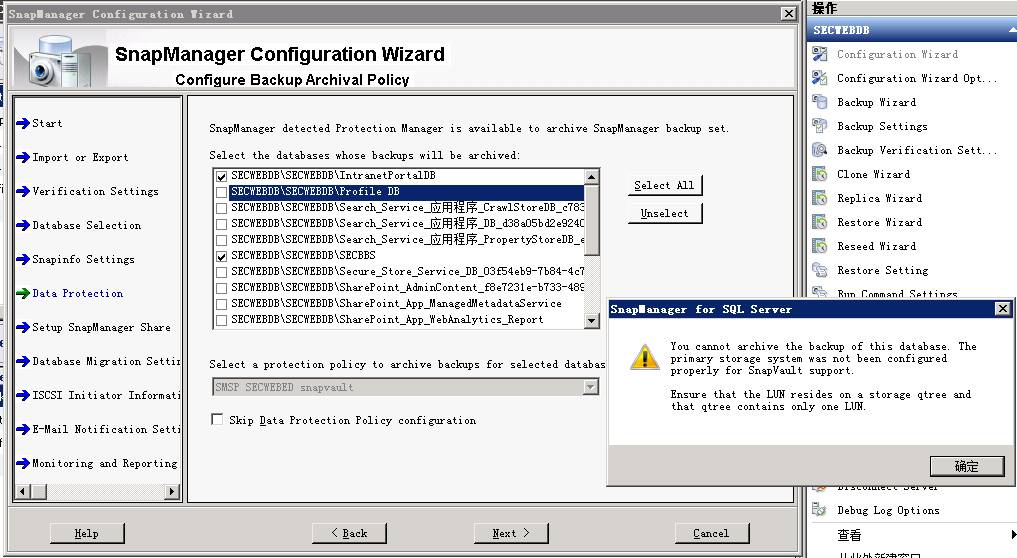Viewport: 1017px width, 558px height.
Task: Go Back to previous wizard page
Action: tap(349, 533)
